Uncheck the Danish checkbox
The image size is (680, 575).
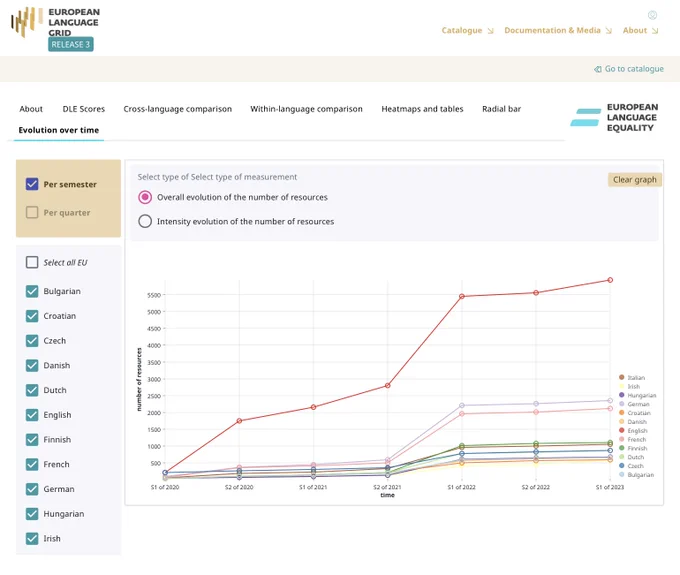pos(32,366)
